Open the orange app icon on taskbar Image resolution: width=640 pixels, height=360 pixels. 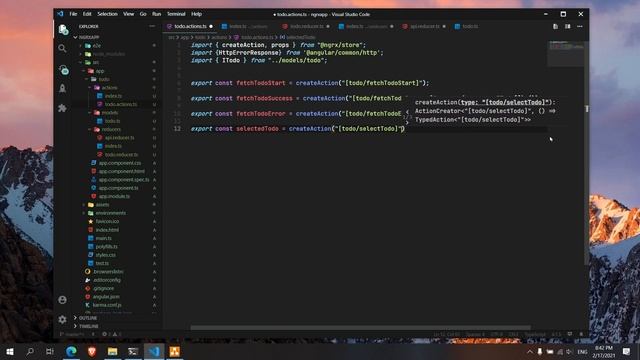click(175, 351)
